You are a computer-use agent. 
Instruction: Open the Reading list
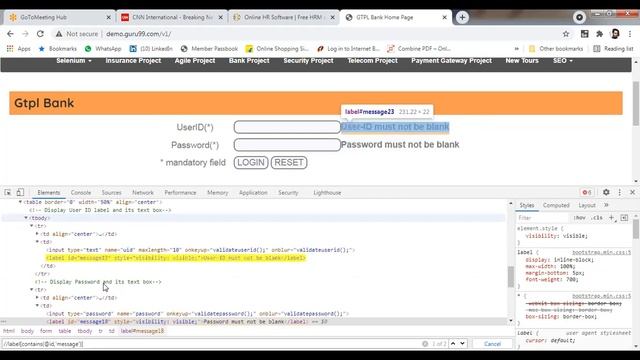click(x=613, y=49)
